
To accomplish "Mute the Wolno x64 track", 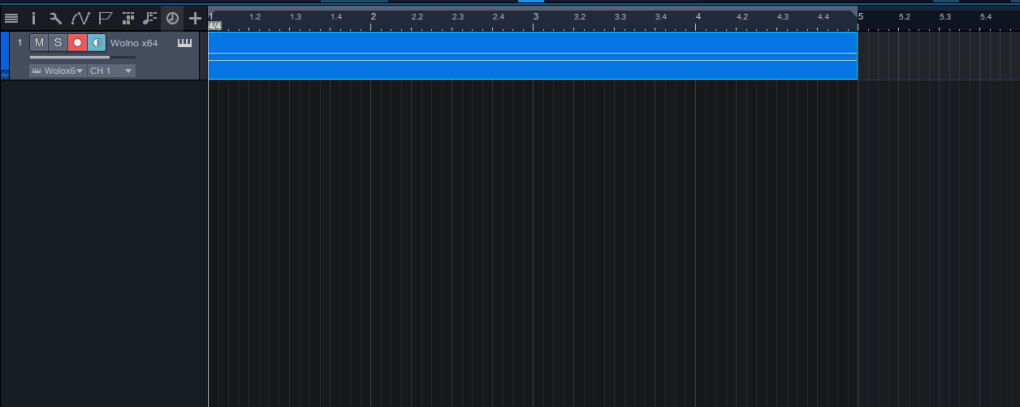I will (x=39, y=43).
